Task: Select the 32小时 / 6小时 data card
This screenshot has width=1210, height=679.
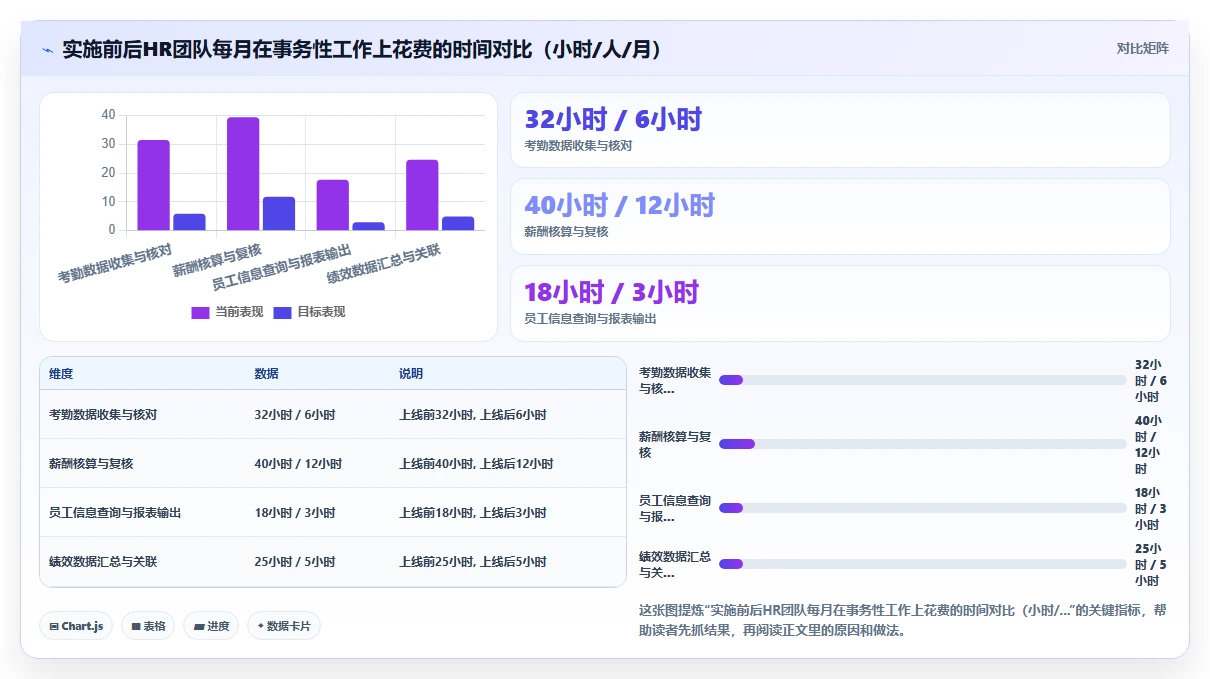Action: tap(840, 130)
